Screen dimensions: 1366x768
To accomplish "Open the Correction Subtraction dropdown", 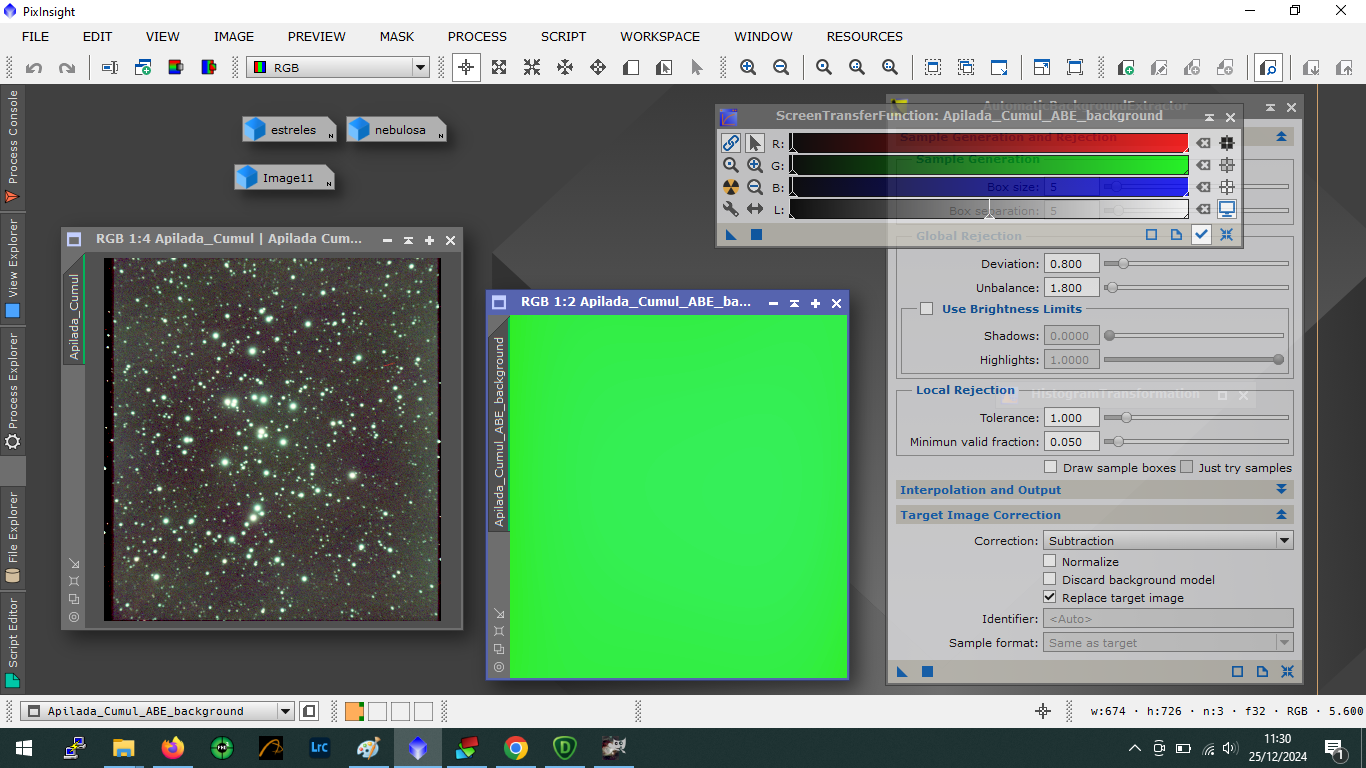I will click(1168, 540).
